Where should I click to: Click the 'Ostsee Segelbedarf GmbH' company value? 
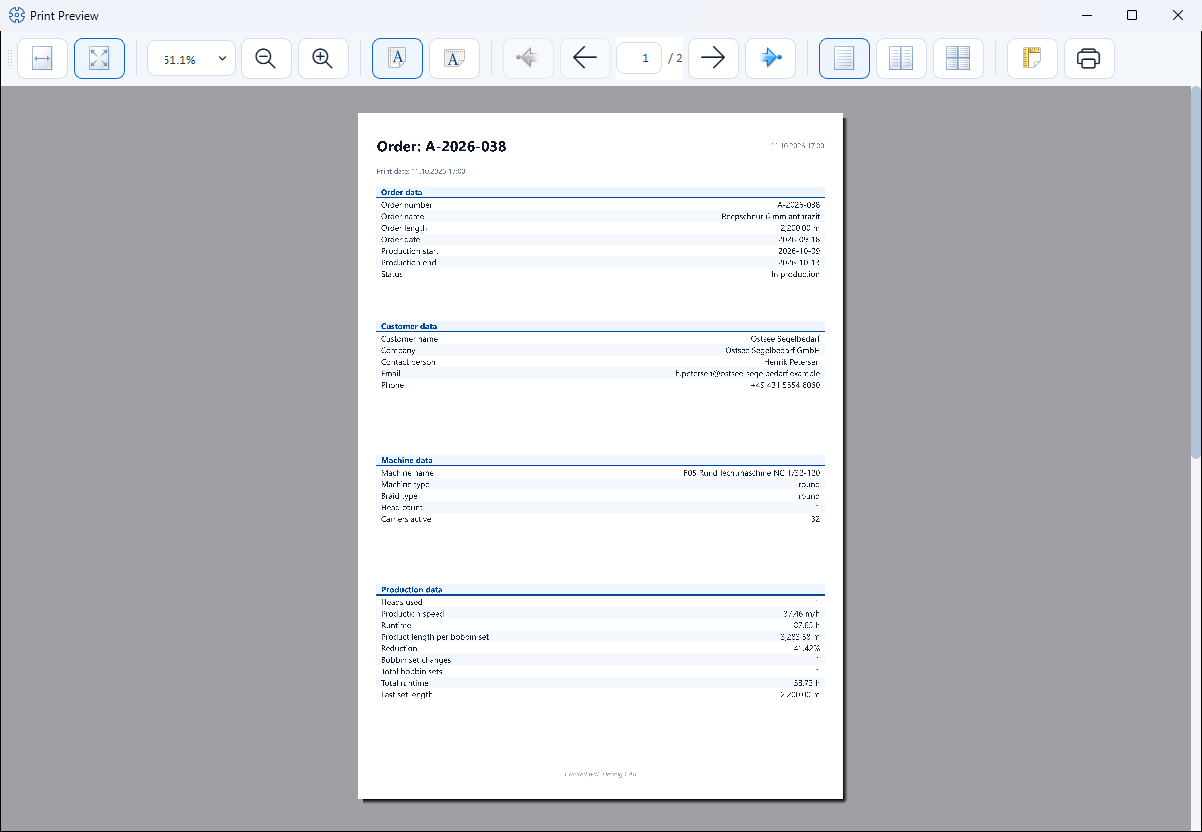tap(773, 350)
